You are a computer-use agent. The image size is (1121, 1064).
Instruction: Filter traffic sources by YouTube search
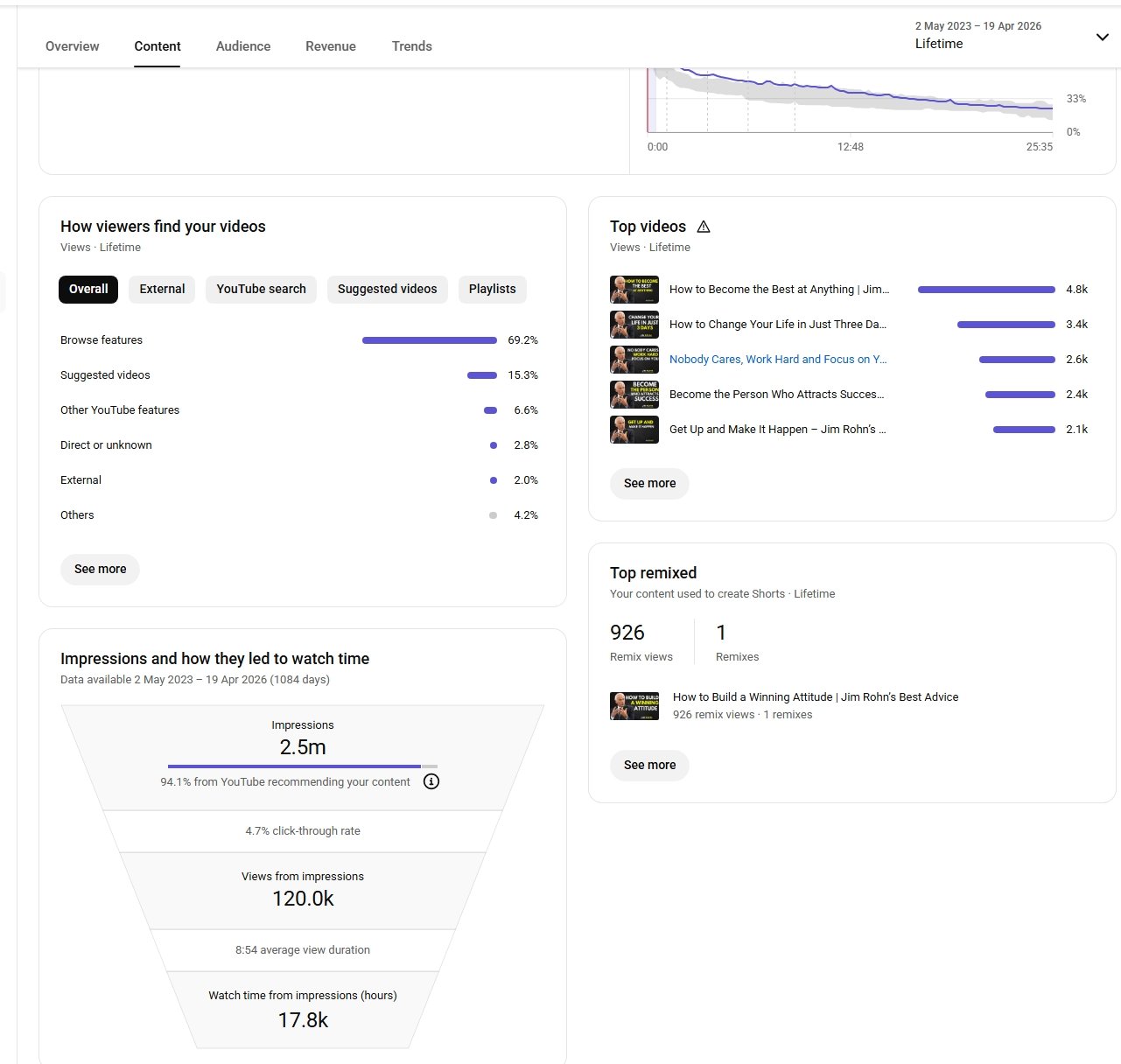pos(261,289)
